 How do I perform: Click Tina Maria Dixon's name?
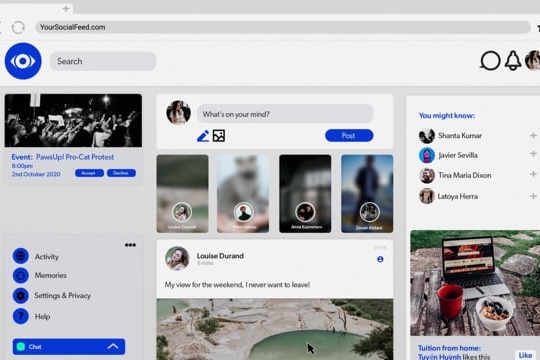(x=465, y=175)
